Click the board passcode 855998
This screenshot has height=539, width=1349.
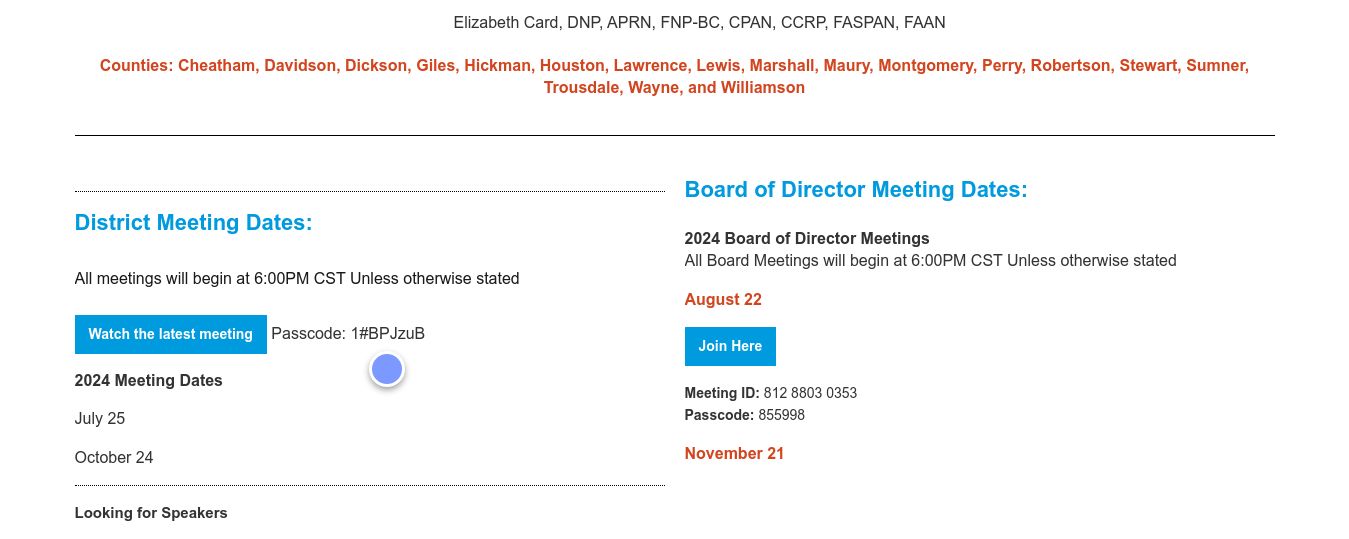(781, 415)
